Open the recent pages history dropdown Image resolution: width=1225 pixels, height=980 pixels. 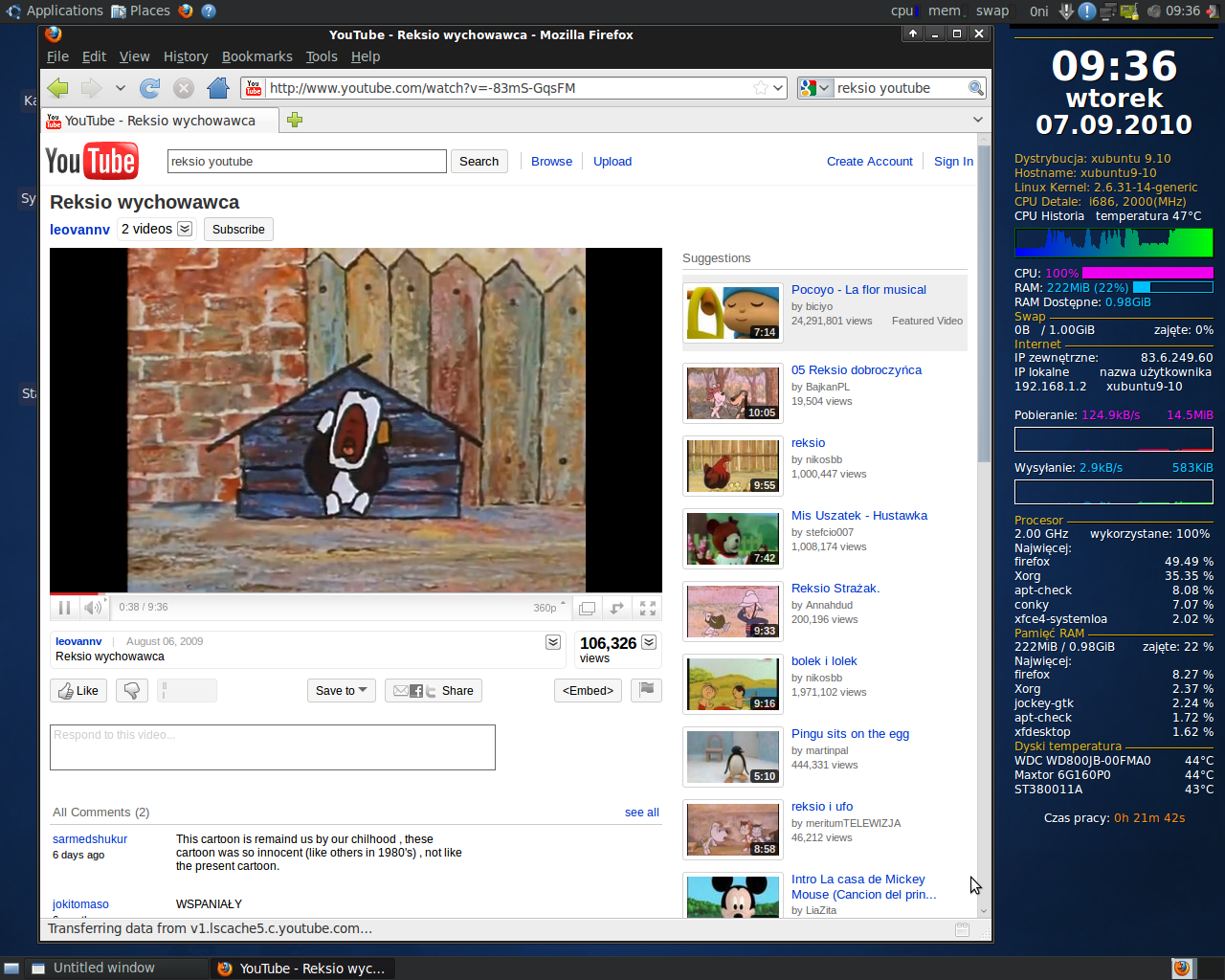[120, 88]
